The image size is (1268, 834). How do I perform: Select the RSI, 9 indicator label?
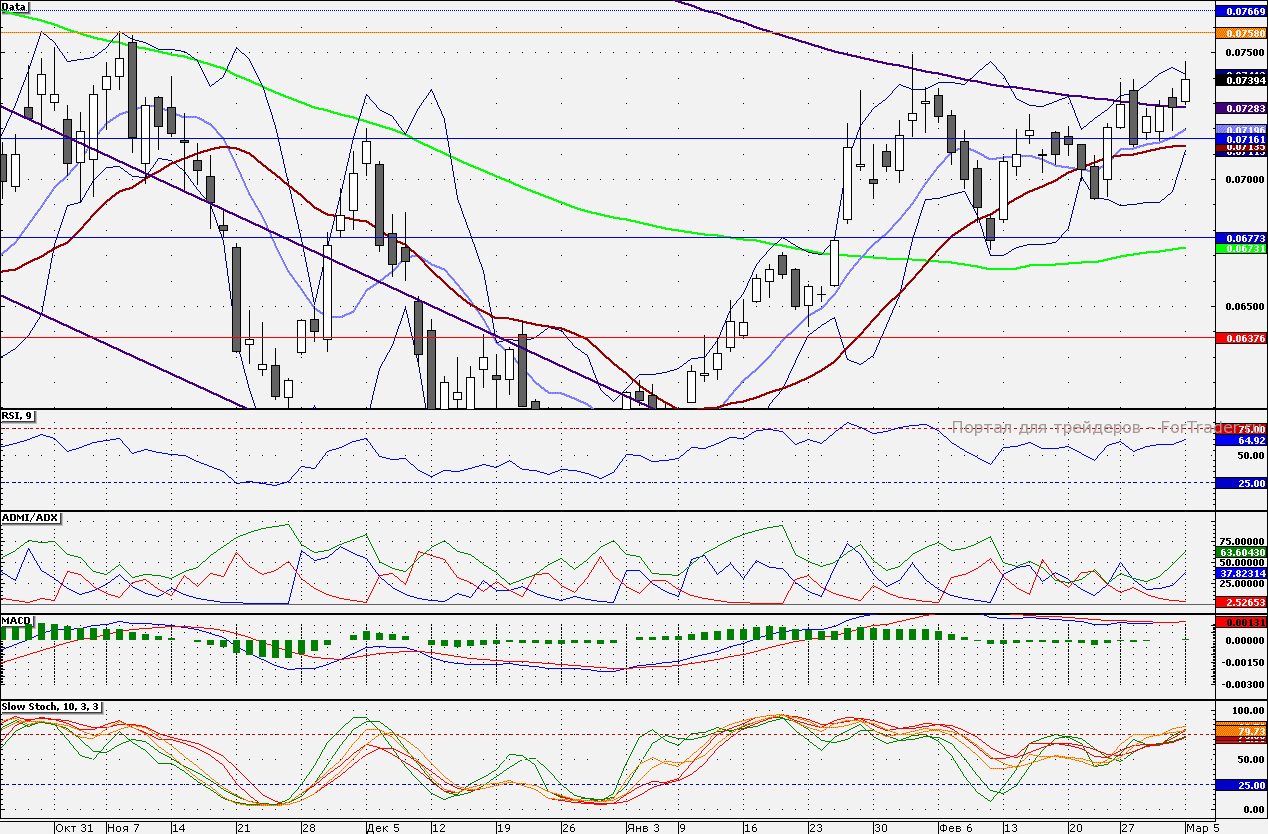pos(18,416)
